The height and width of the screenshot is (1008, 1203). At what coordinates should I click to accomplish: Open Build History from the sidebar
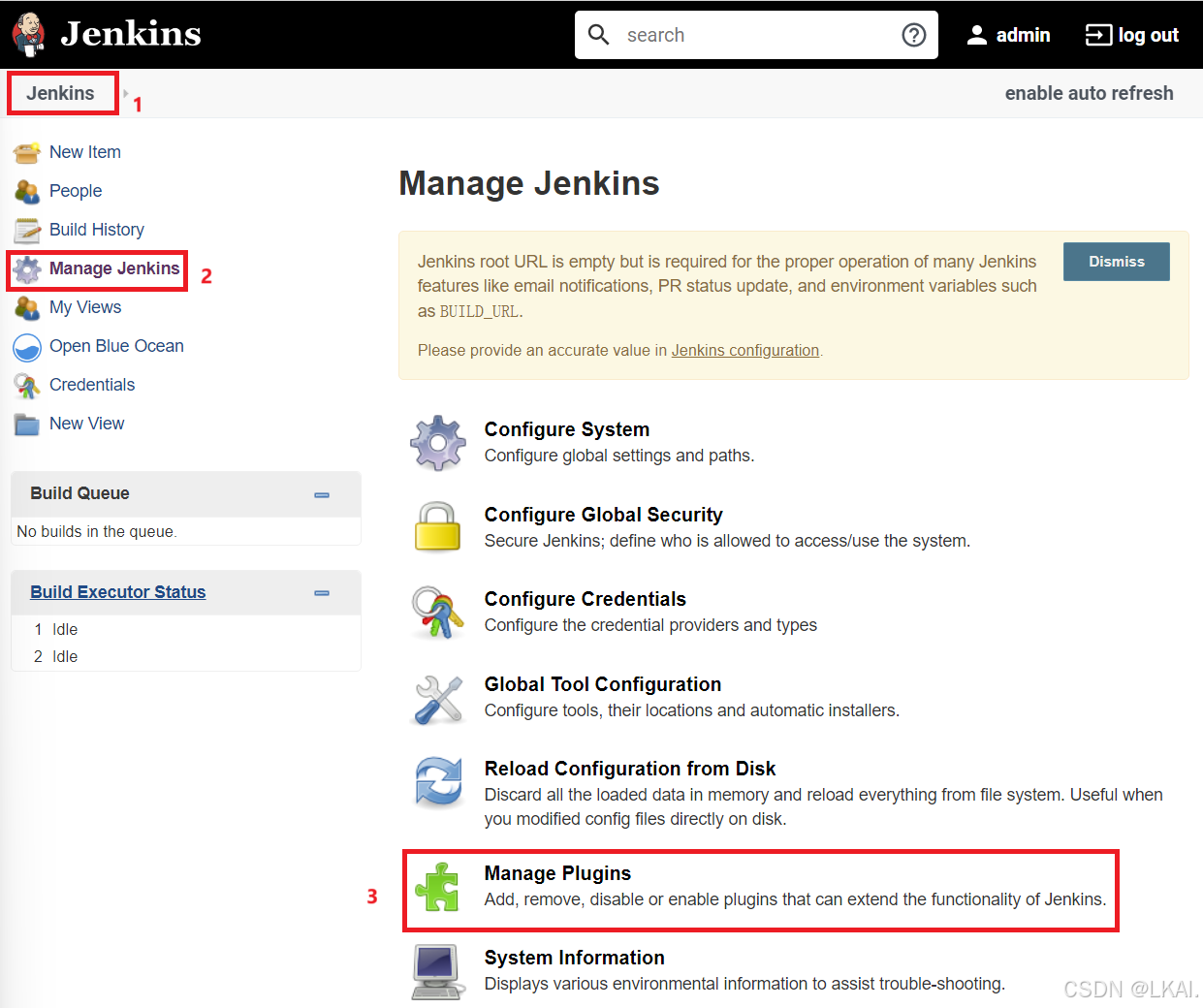click(97, 230)
